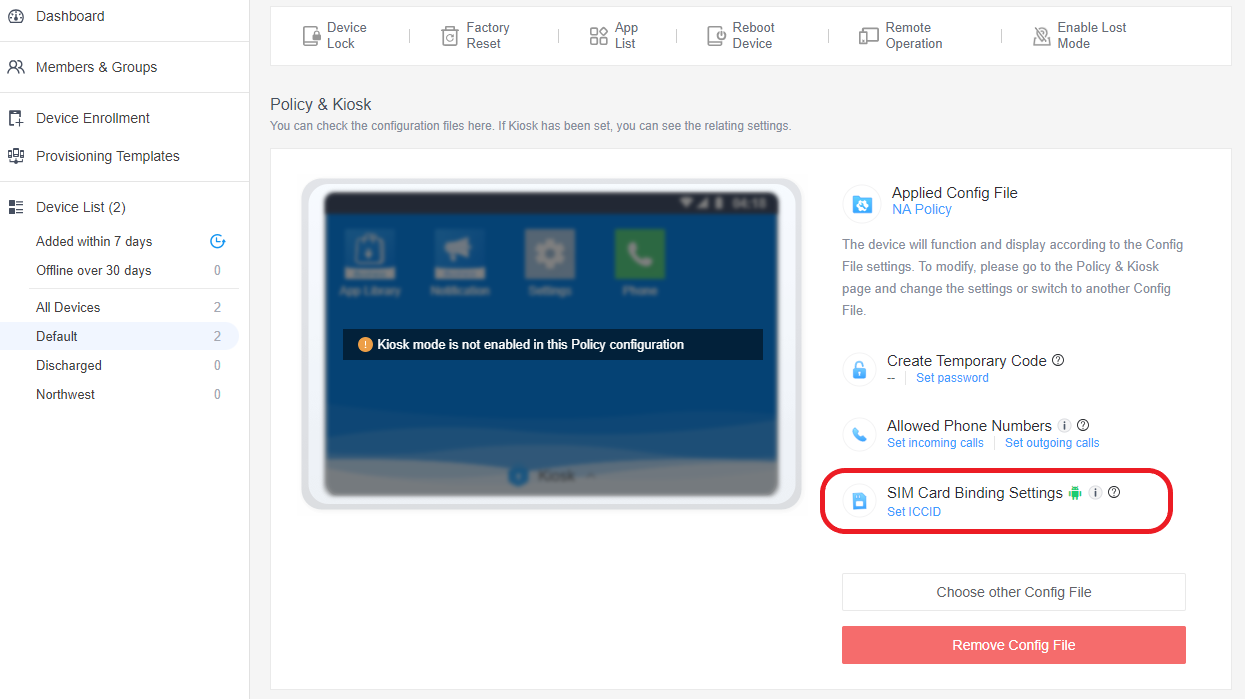Click the Provisioning Templates icon
Image resolution: width=1245 pixels, height=699 pixels.
click(16, 156)
